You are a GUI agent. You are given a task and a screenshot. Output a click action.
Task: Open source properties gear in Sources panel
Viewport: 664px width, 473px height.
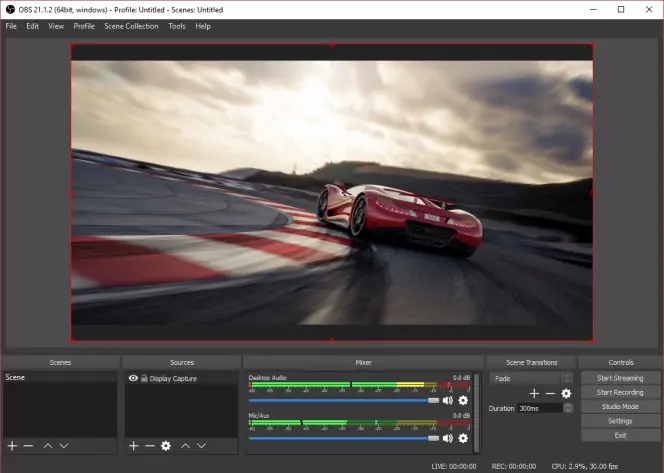click(166, 446)
